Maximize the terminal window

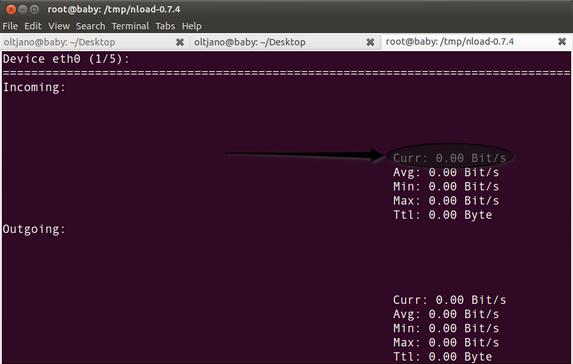tap(34, 10)
